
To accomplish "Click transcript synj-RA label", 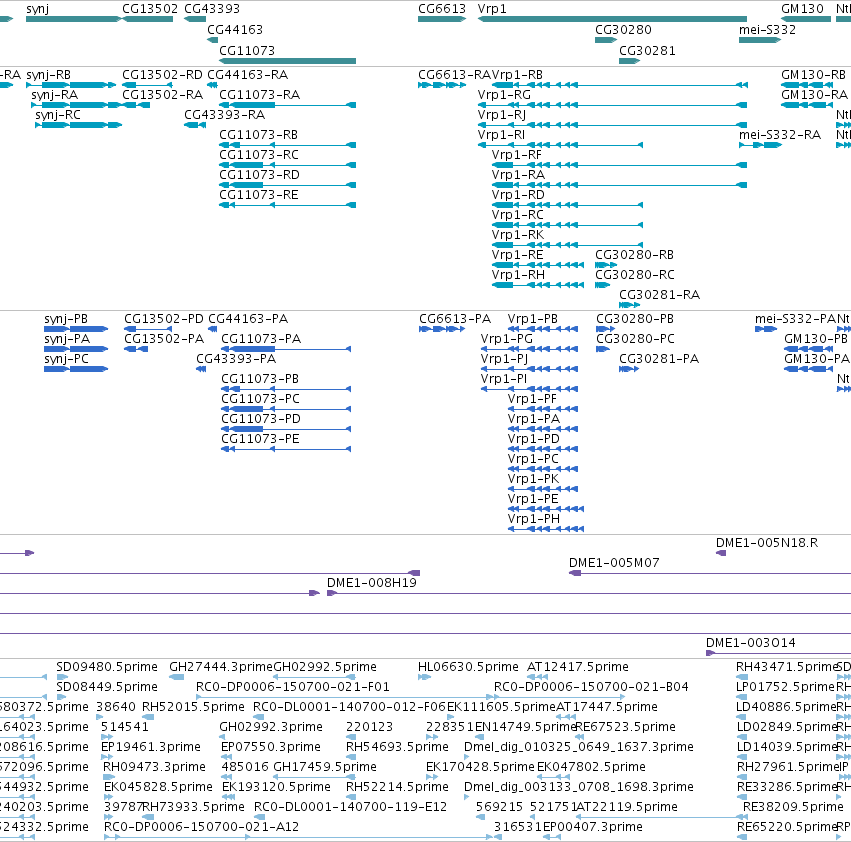I will (x=54, y=94).
